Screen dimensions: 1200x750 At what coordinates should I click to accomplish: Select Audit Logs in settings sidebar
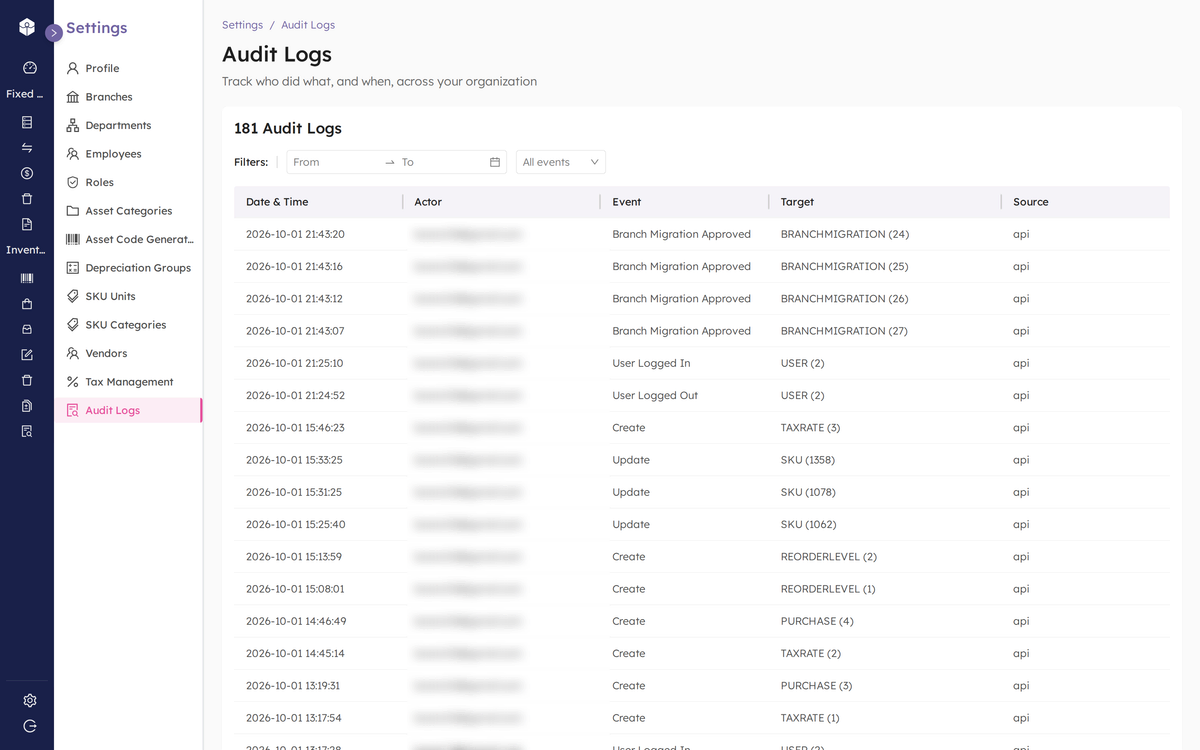[128, 410]
